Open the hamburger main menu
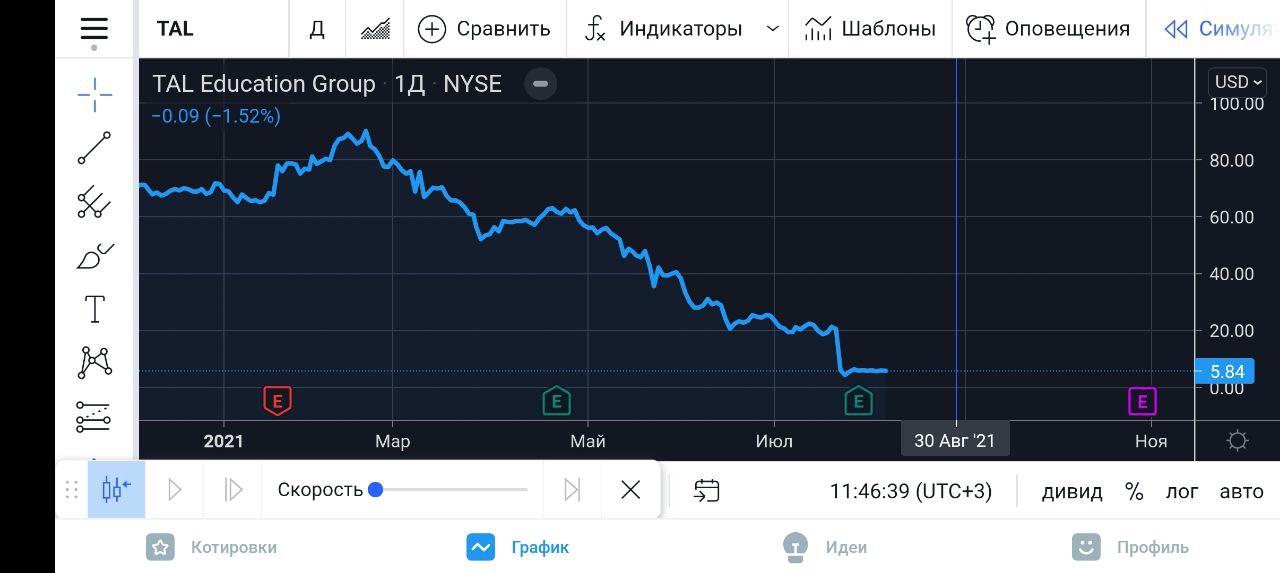1280x573 pixels. pos(94,28)
